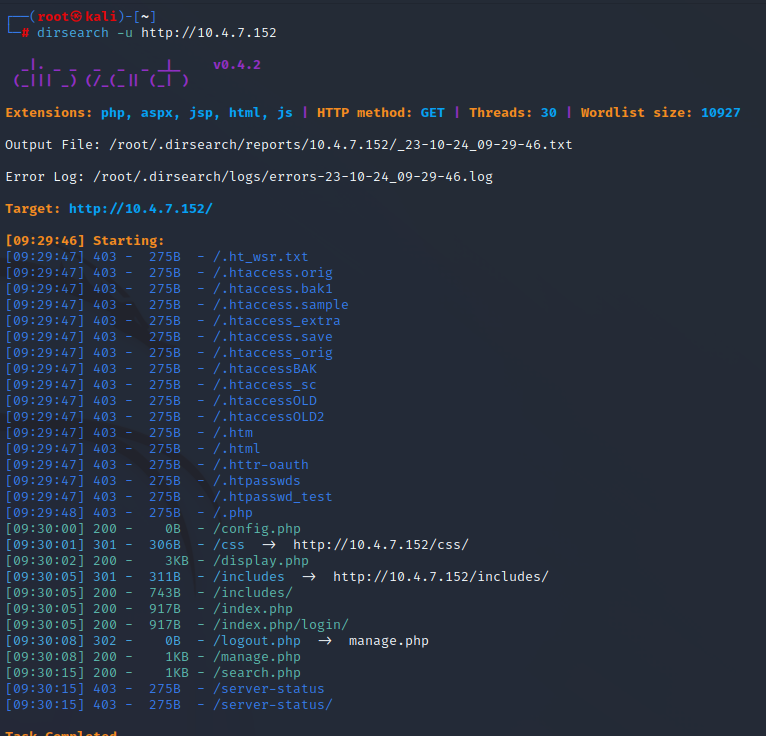
Task: Click the Output File path ending 09-29-46.txt
Action: point(340,145)
